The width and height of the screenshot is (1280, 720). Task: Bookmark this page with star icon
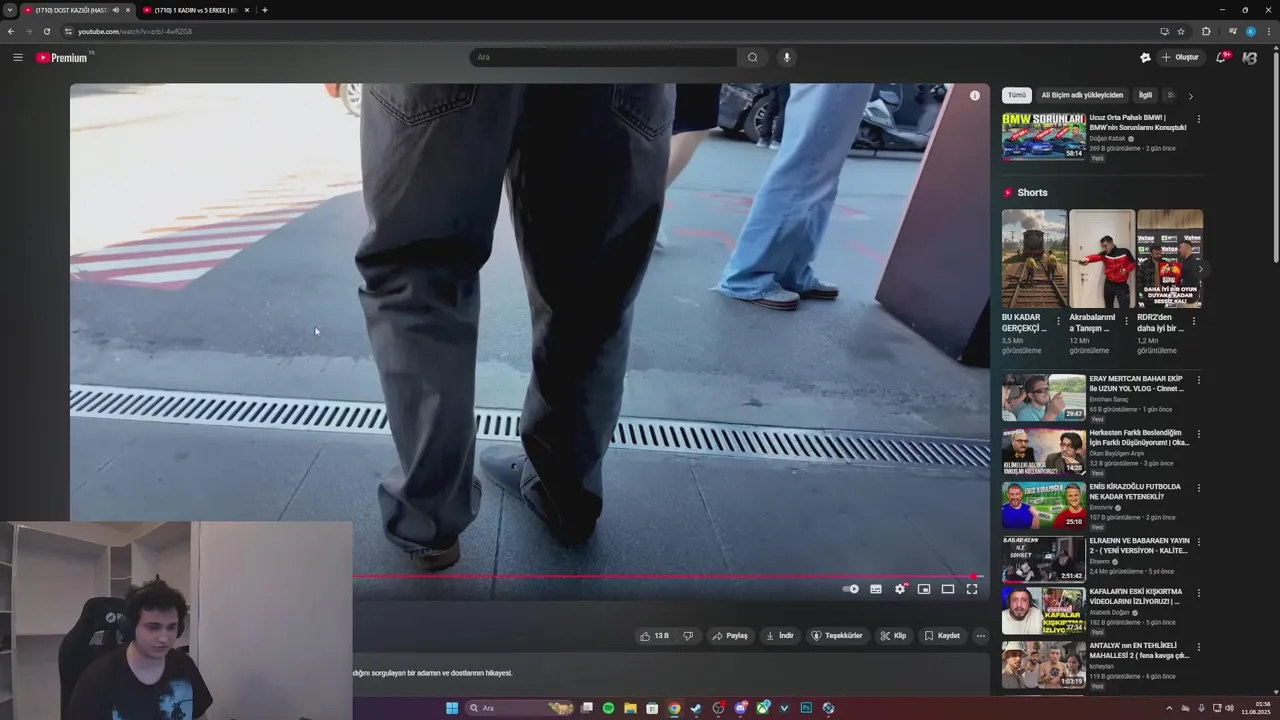pyautogui.click(x=1181, y=31)
